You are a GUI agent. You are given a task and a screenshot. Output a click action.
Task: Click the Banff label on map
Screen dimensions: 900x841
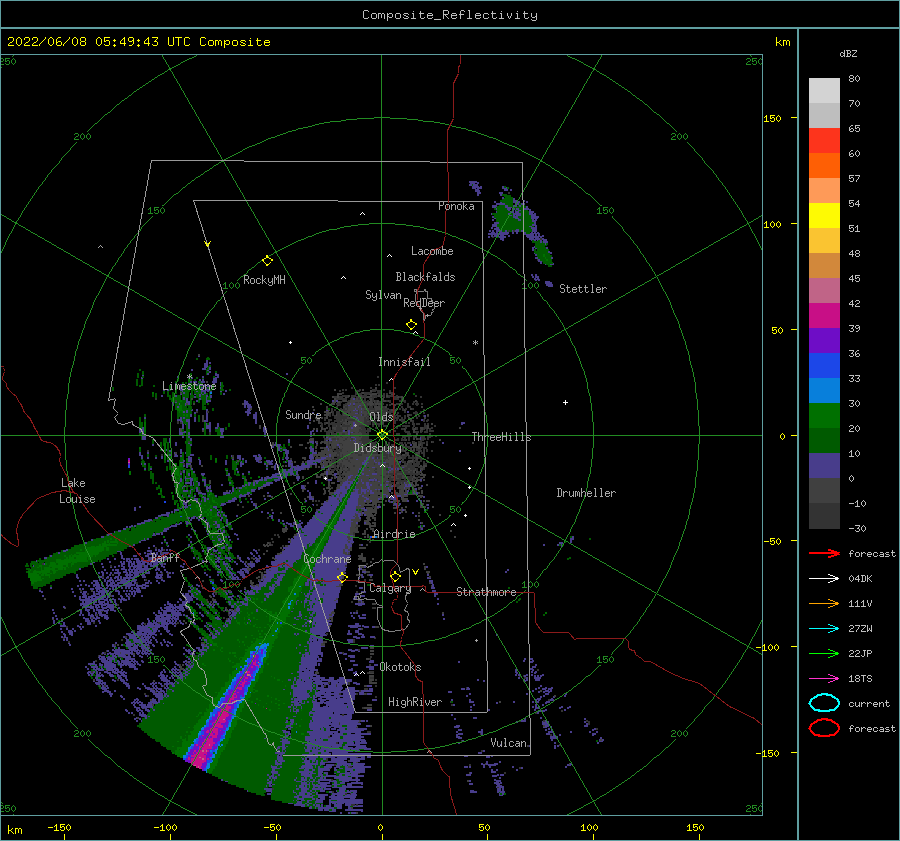pyautogui.click(x=165, y=557)
